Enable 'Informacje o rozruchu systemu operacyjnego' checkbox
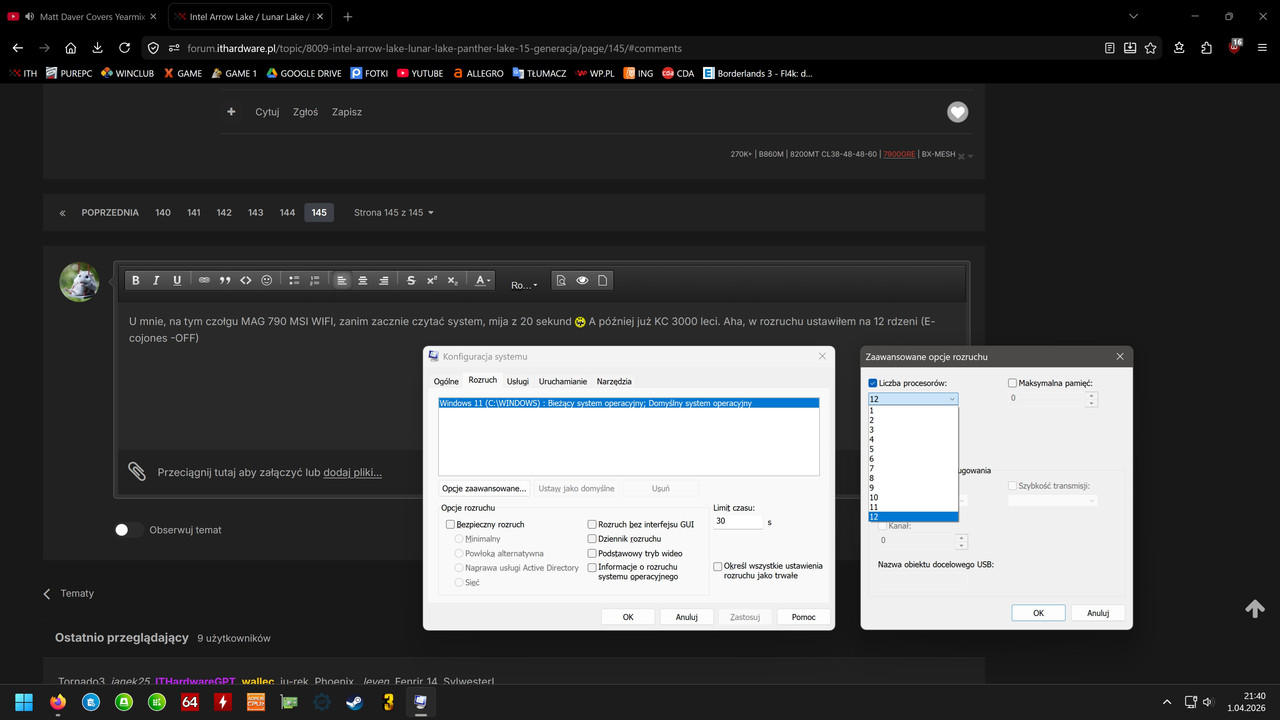The image size is (1280, 720). pyautogui.click(x=592, y=567)
